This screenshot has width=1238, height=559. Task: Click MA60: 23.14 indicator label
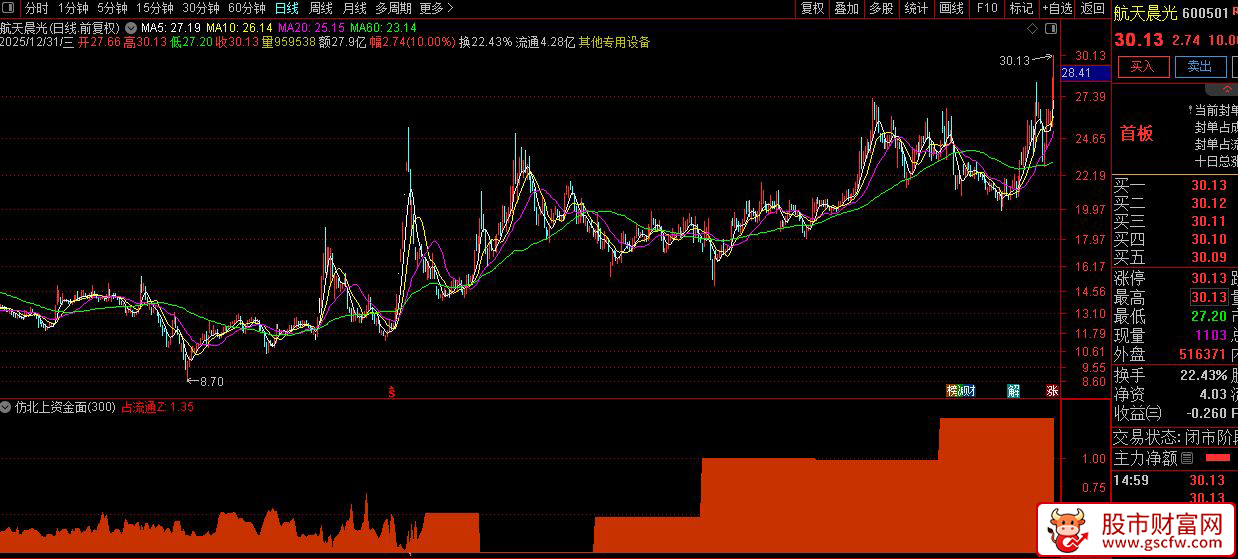pyautogui.click(x=383, y=27)
